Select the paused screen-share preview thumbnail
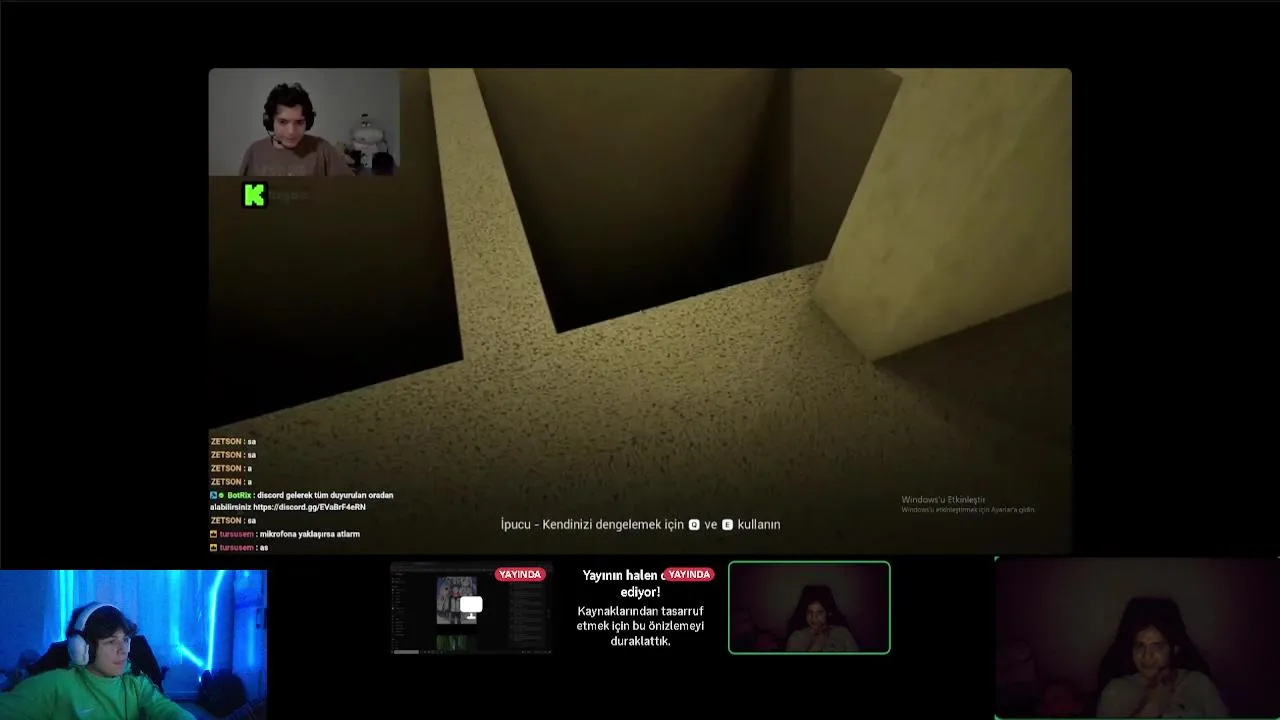Viewport: 1280px width, 720px height. (471, 608)
